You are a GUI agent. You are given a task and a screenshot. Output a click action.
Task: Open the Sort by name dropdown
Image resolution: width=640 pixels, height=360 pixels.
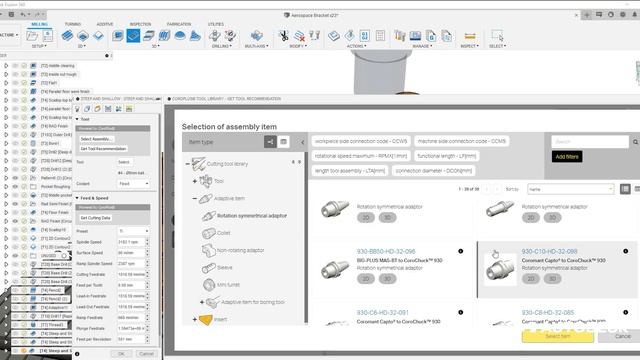[x=571, y=189]
